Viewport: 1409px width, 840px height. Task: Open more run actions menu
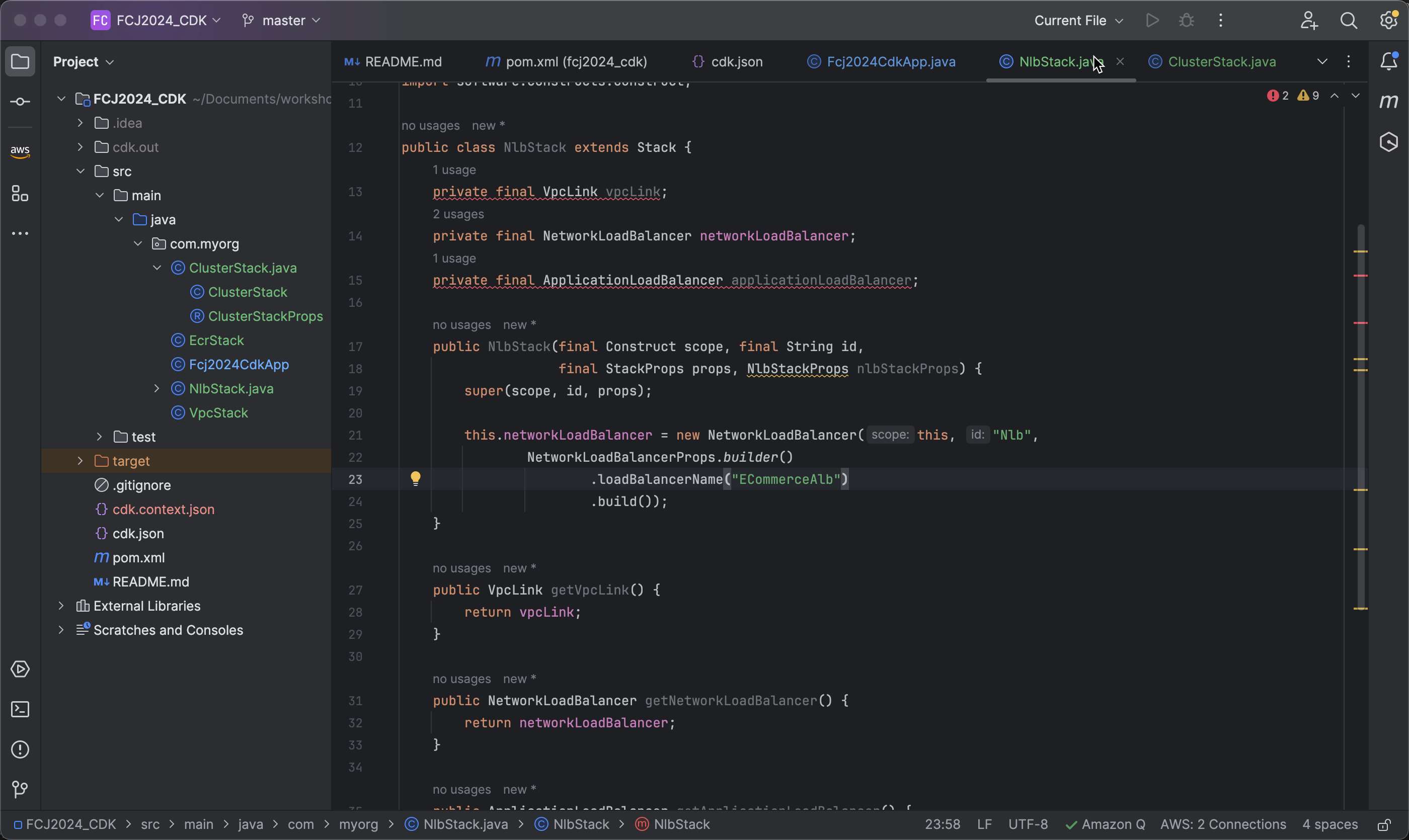[x=1221, y=21]
